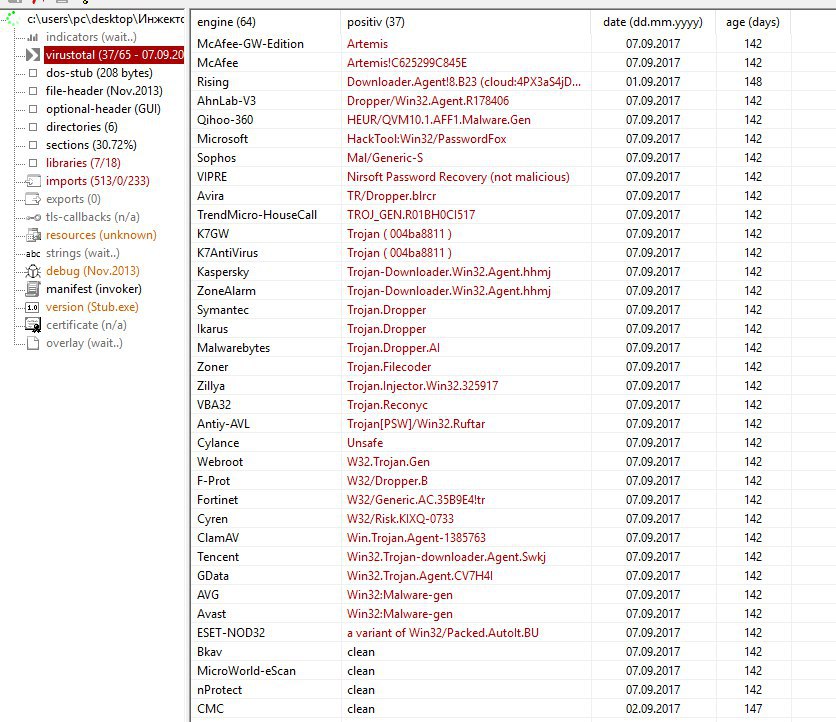Click Win32.Trojan.Agent.CV7H4I detection

[420, 576]
